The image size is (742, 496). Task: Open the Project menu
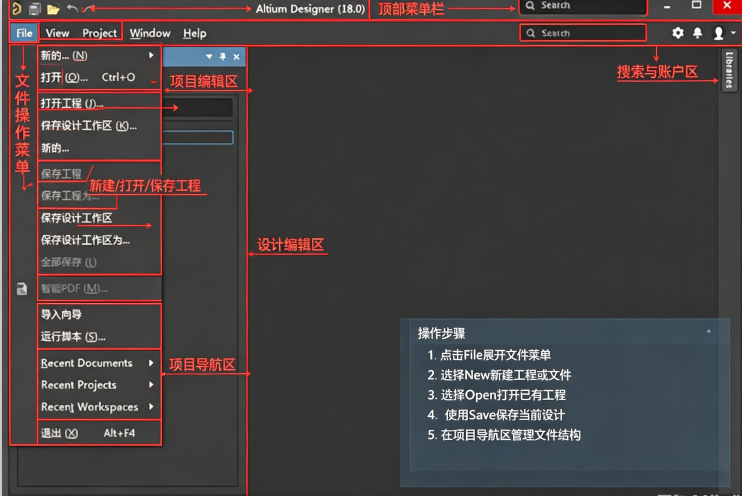click(99, 33)
